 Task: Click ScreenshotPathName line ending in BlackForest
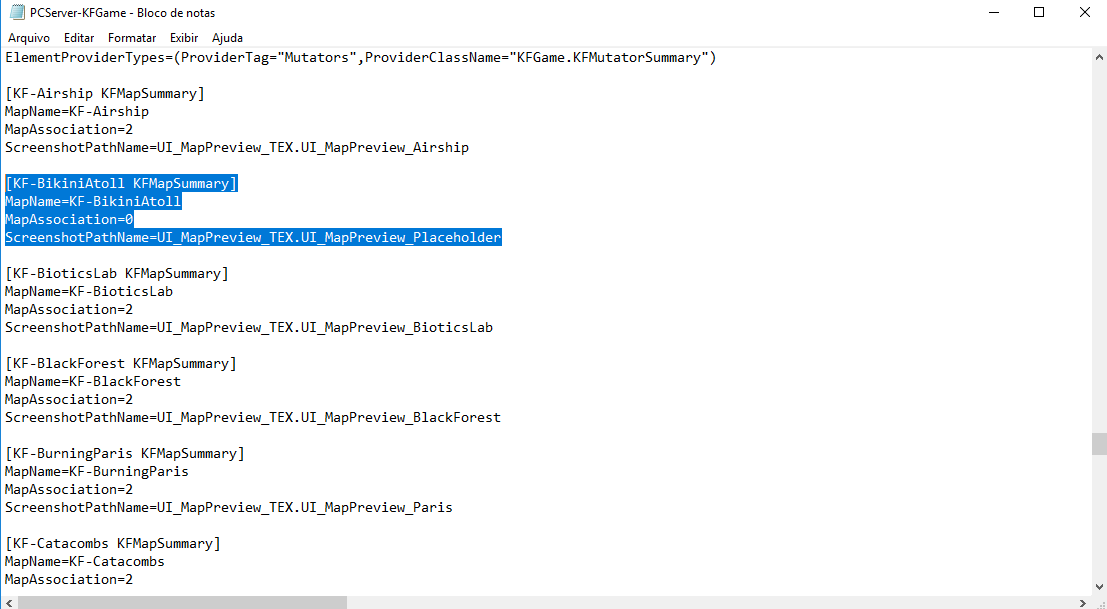coord(253,418)
